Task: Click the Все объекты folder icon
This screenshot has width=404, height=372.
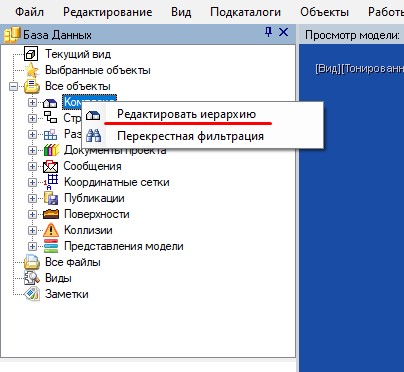Action: (x=32, y=86)
